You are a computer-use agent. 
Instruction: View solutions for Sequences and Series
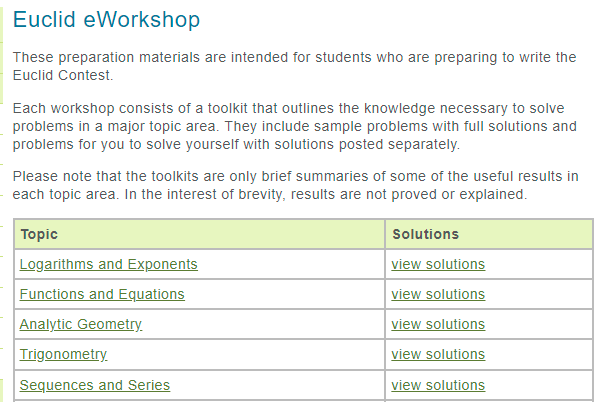point(438,385)
